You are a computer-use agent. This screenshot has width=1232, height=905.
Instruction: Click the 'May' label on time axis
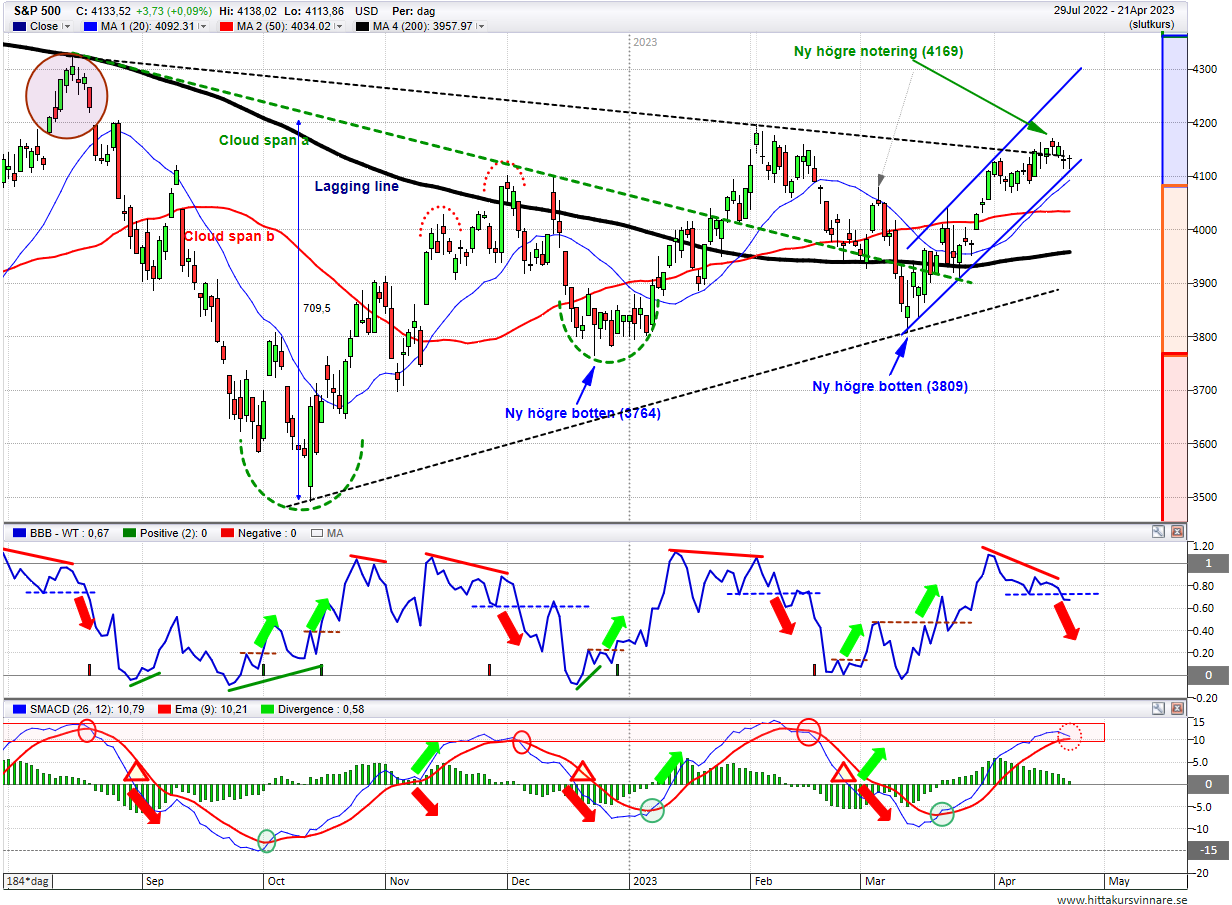coord(1119,881)
